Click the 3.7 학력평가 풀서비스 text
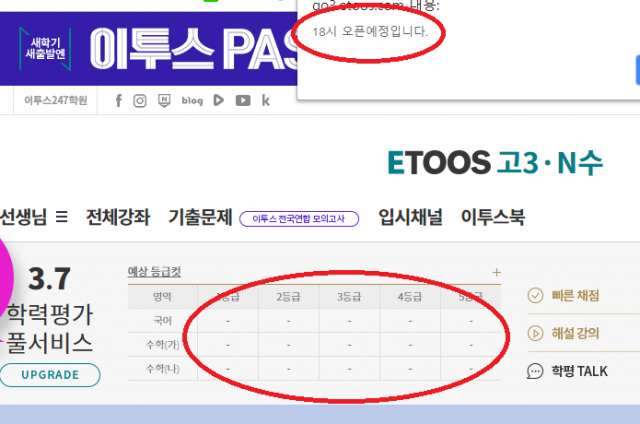The height and width of the screenshot is (424, 640). coord(49,309)
